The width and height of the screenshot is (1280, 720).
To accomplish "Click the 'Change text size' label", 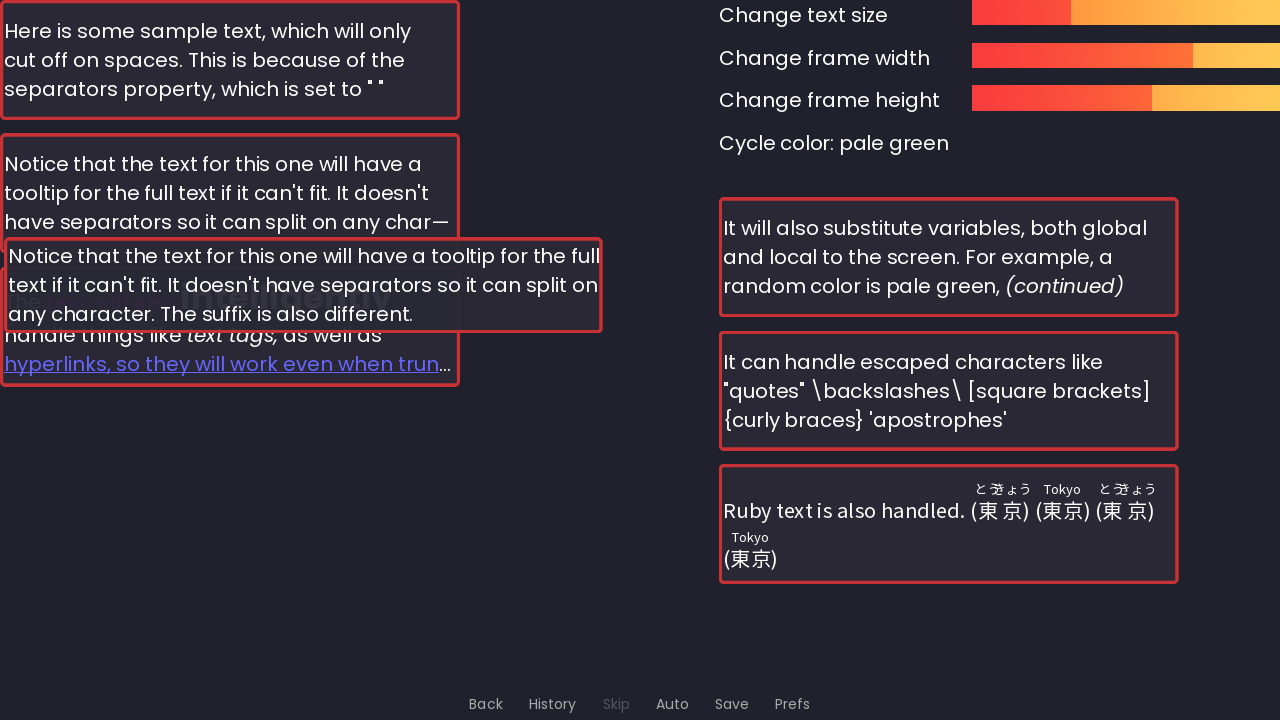I will [x=803, y=15].
